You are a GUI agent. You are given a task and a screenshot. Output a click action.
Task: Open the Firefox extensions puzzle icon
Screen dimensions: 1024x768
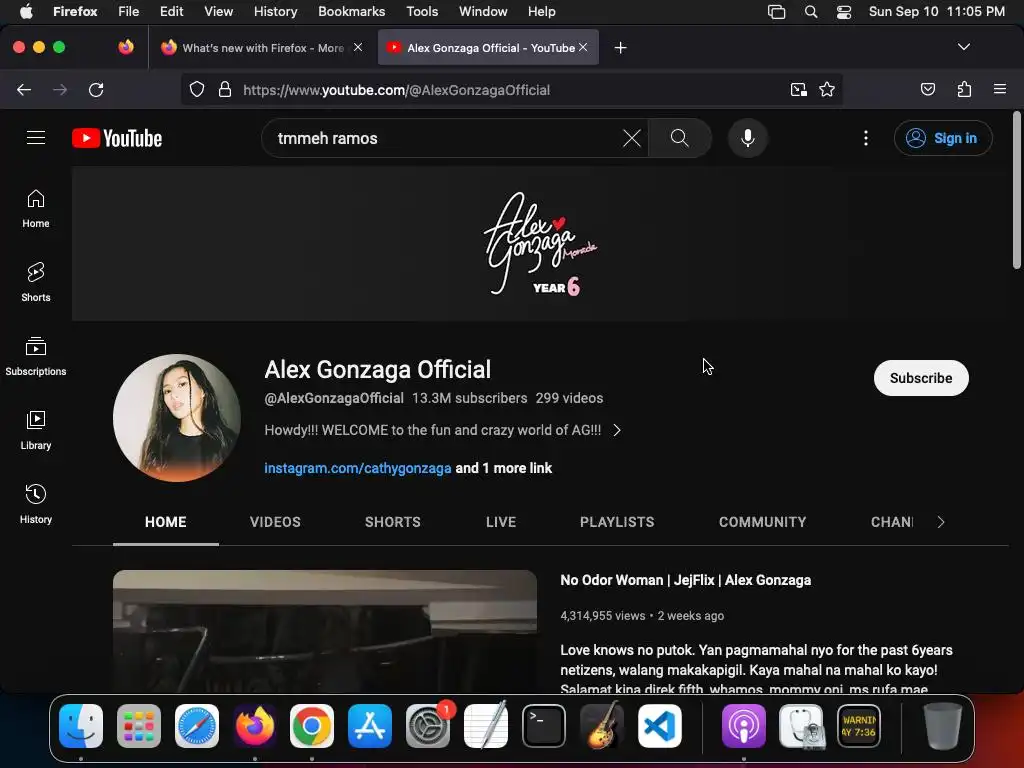[x=964, y=89]
